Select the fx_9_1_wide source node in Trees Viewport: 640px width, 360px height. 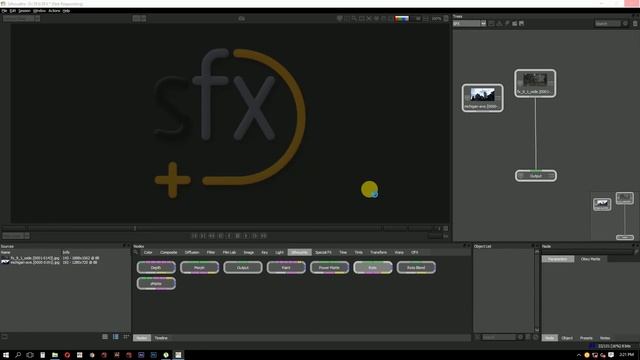535,83
